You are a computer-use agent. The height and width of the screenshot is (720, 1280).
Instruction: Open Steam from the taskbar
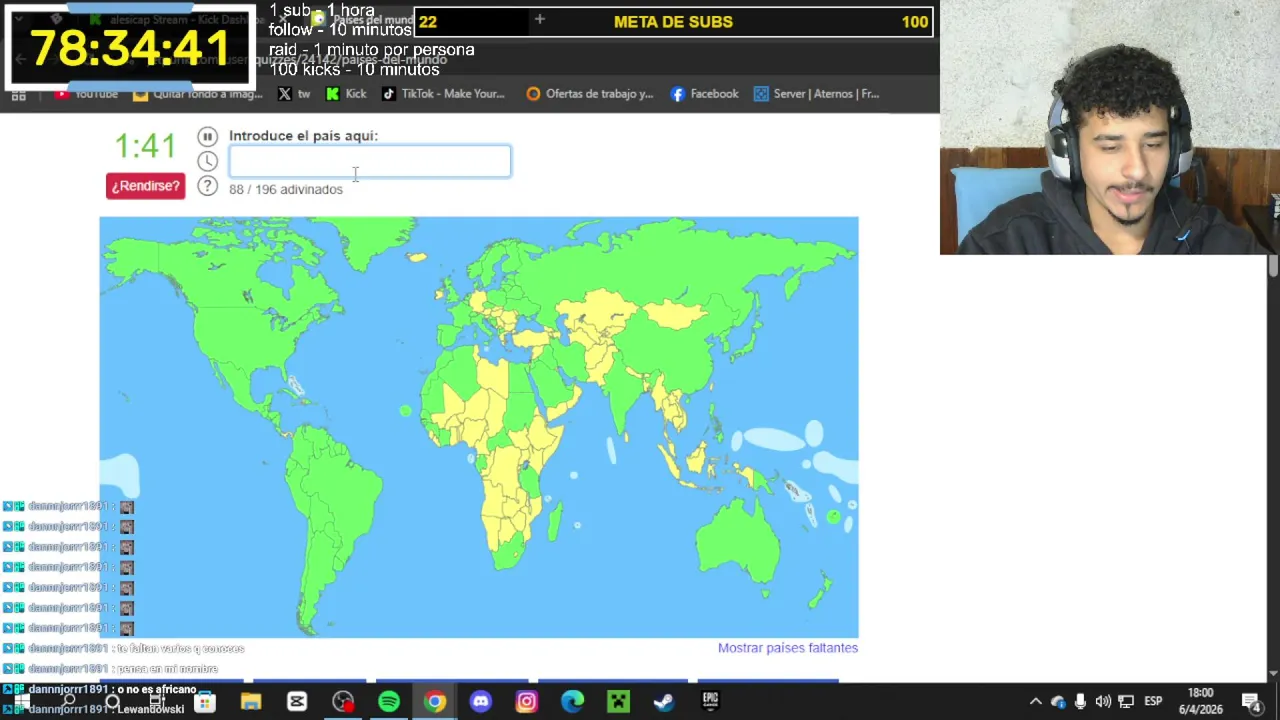[664, 702]
